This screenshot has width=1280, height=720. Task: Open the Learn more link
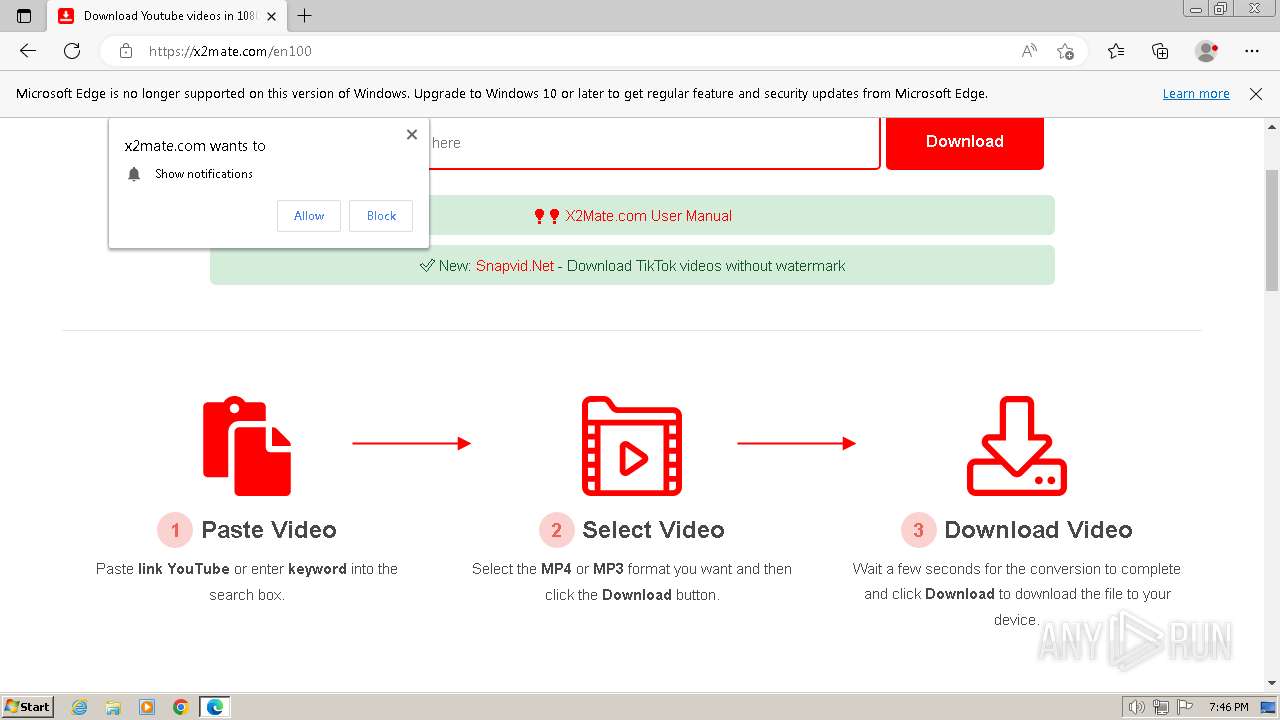point(1196,94)
